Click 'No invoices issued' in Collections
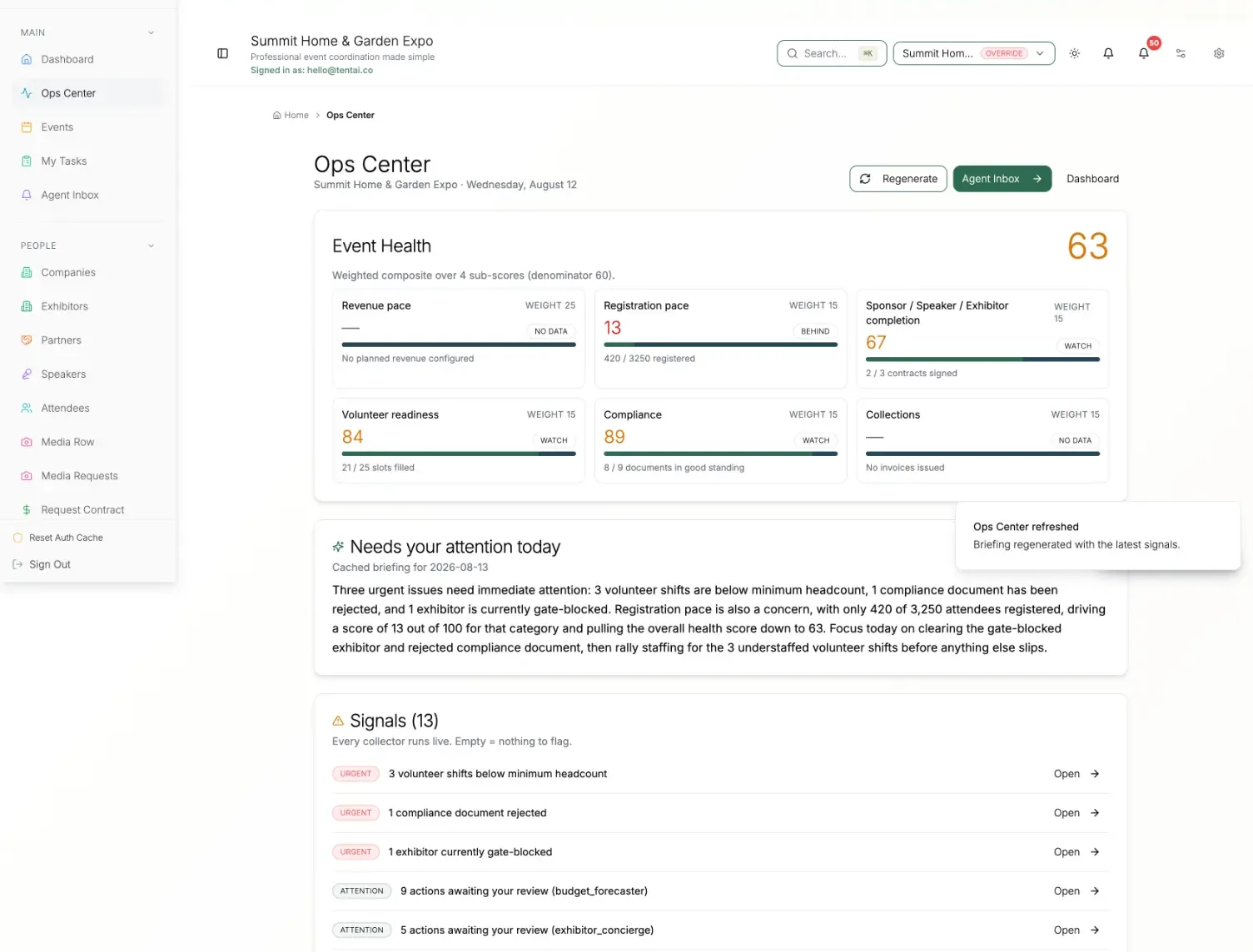 (x=905, y=468)
